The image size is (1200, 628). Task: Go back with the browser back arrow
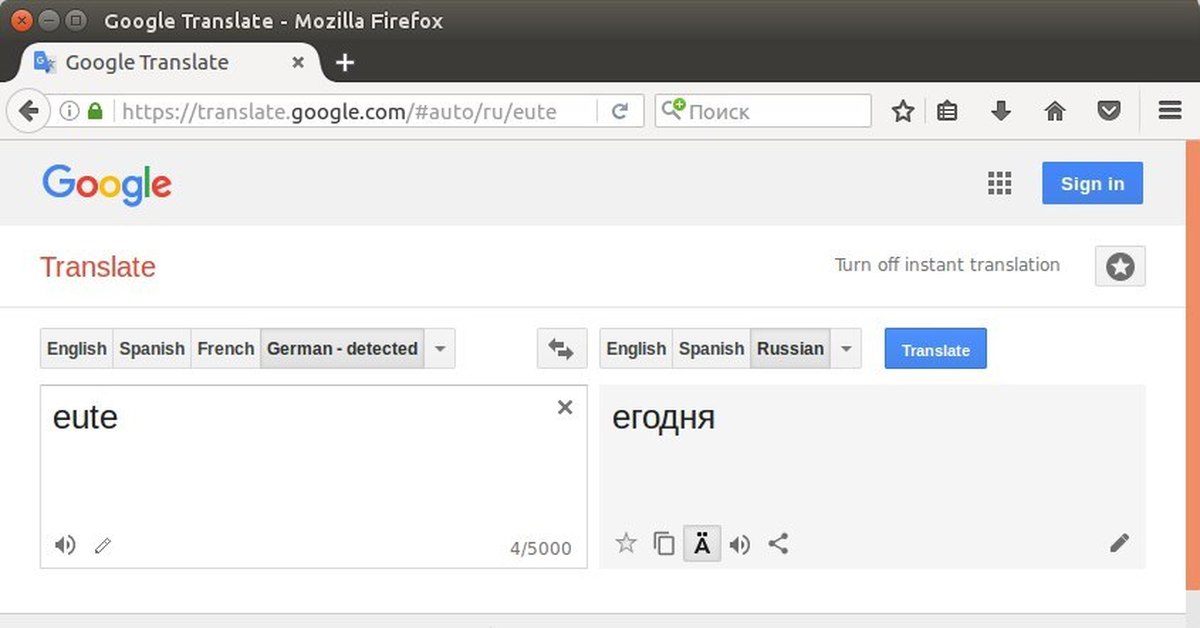pos(28,111)
